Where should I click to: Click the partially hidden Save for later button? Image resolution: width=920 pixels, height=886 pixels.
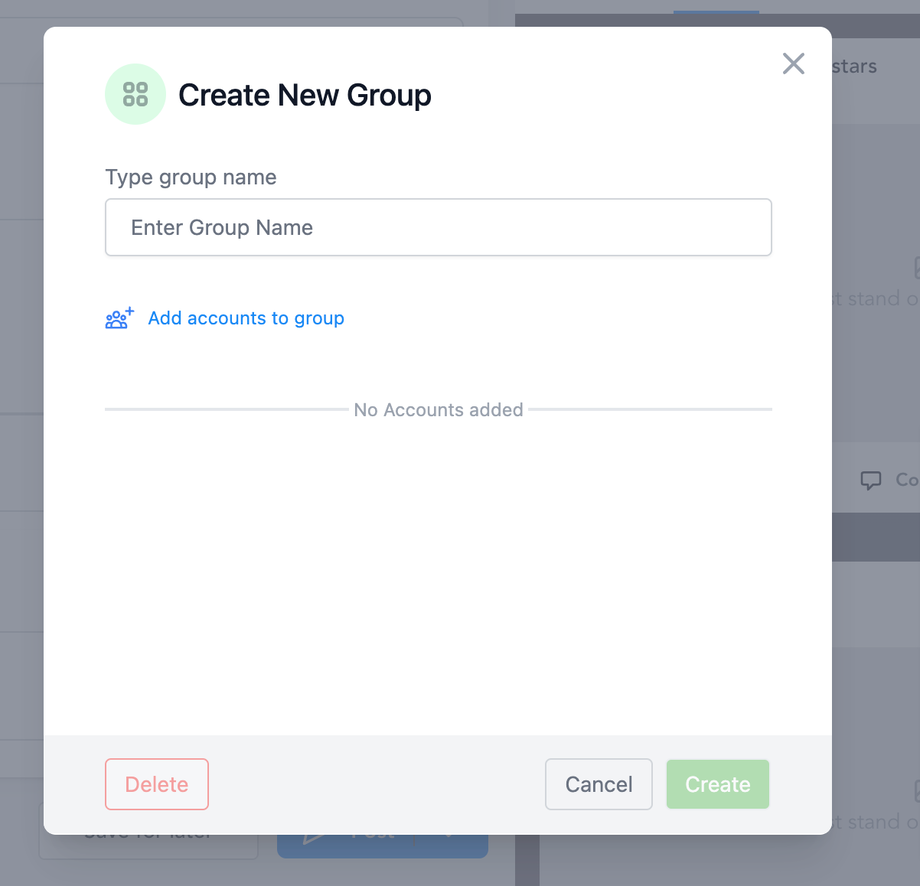[148, 845]
